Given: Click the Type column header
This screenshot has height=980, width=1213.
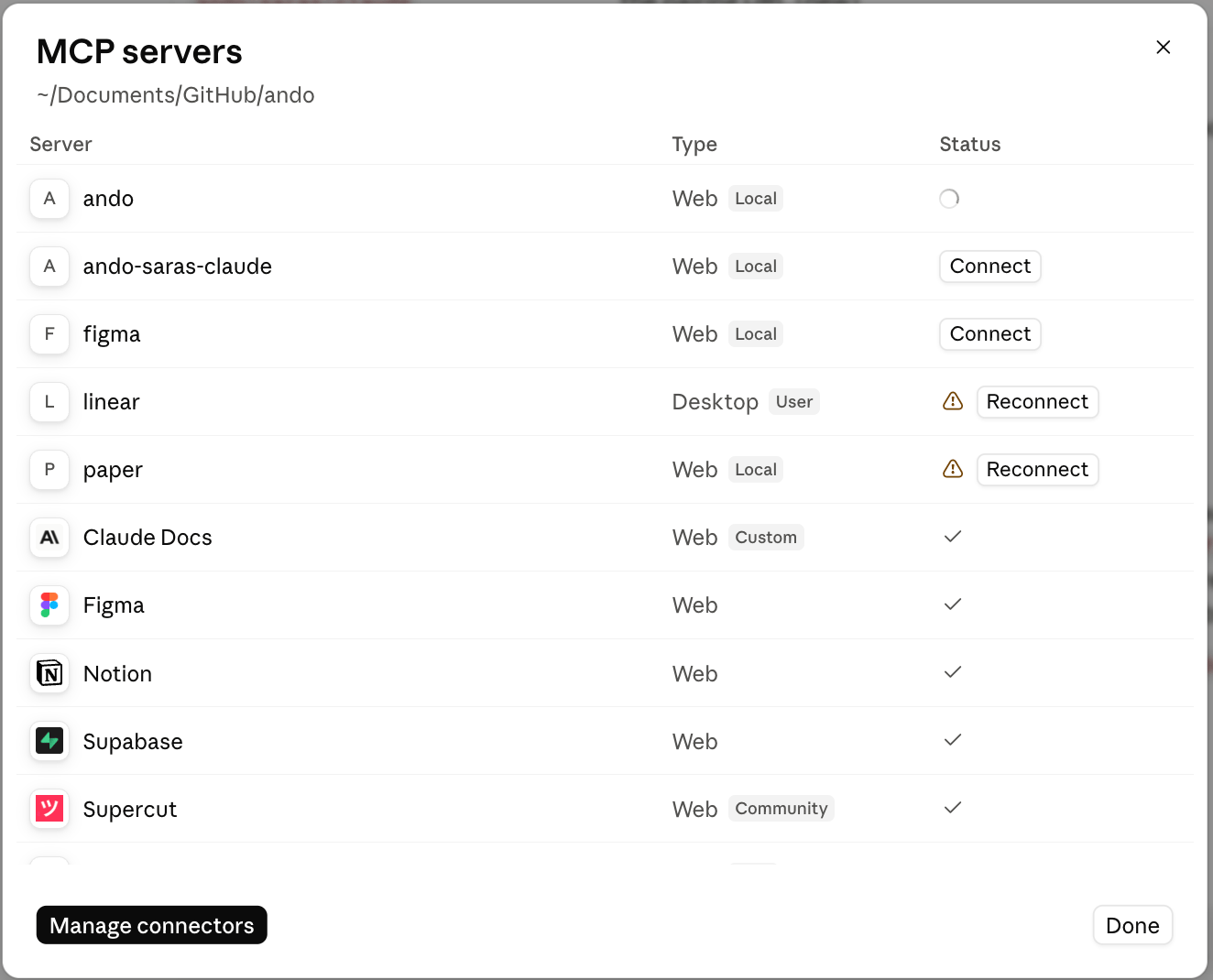Looking at the screenshot, I should pos(694,145).
